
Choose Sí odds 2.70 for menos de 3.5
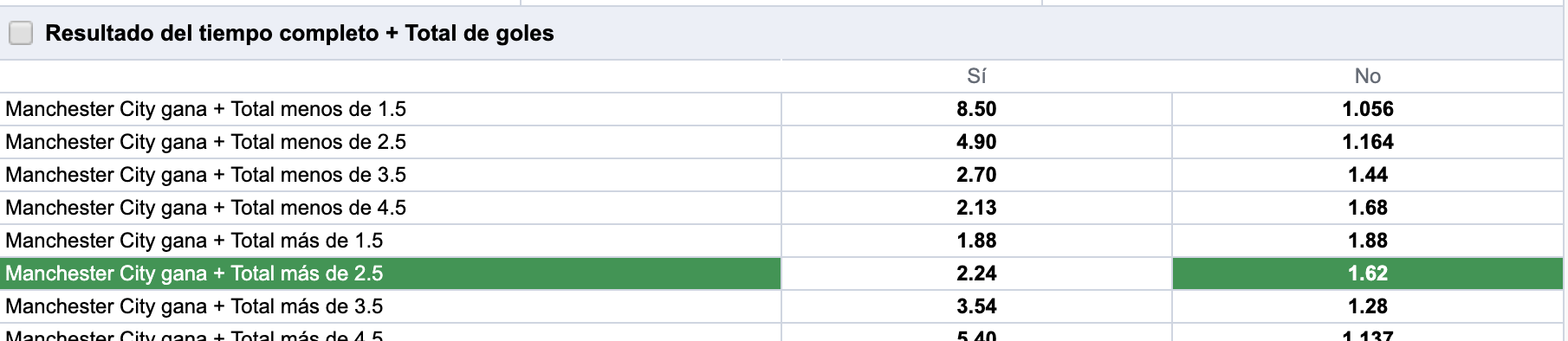(976, 175)
